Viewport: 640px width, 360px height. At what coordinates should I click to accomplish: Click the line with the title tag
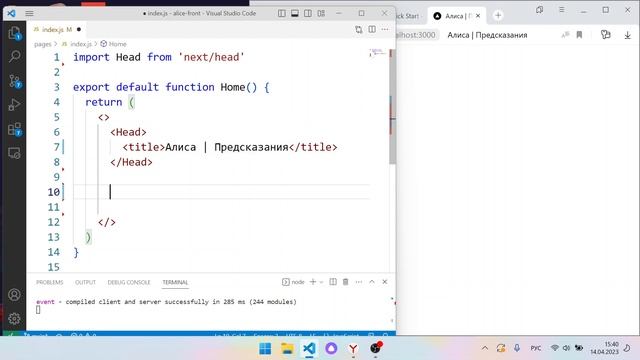(230, 147)
